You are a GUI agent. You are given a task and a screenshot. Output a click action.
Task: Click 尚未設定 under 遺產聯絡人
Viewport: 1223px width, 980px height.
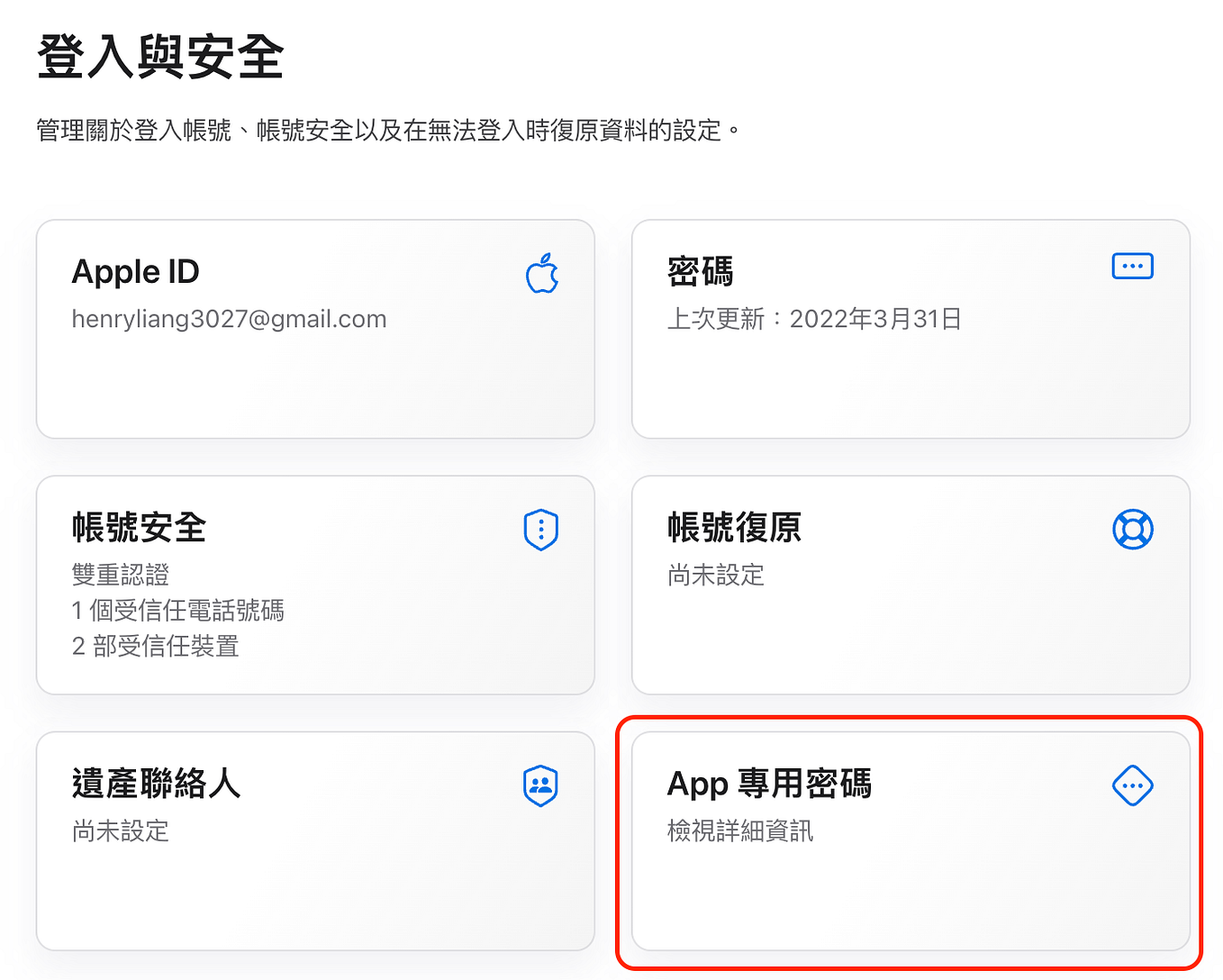(121, 830)
